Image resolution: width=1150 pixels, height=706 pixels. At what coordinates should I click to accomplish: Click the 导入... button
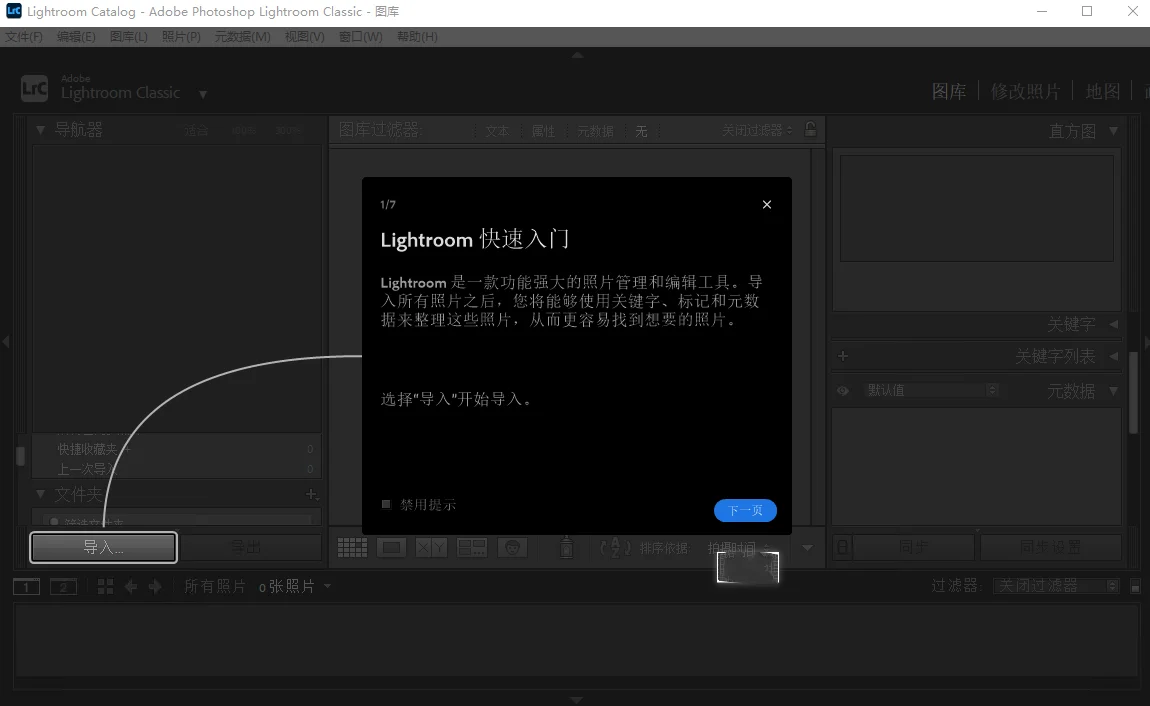103,548
